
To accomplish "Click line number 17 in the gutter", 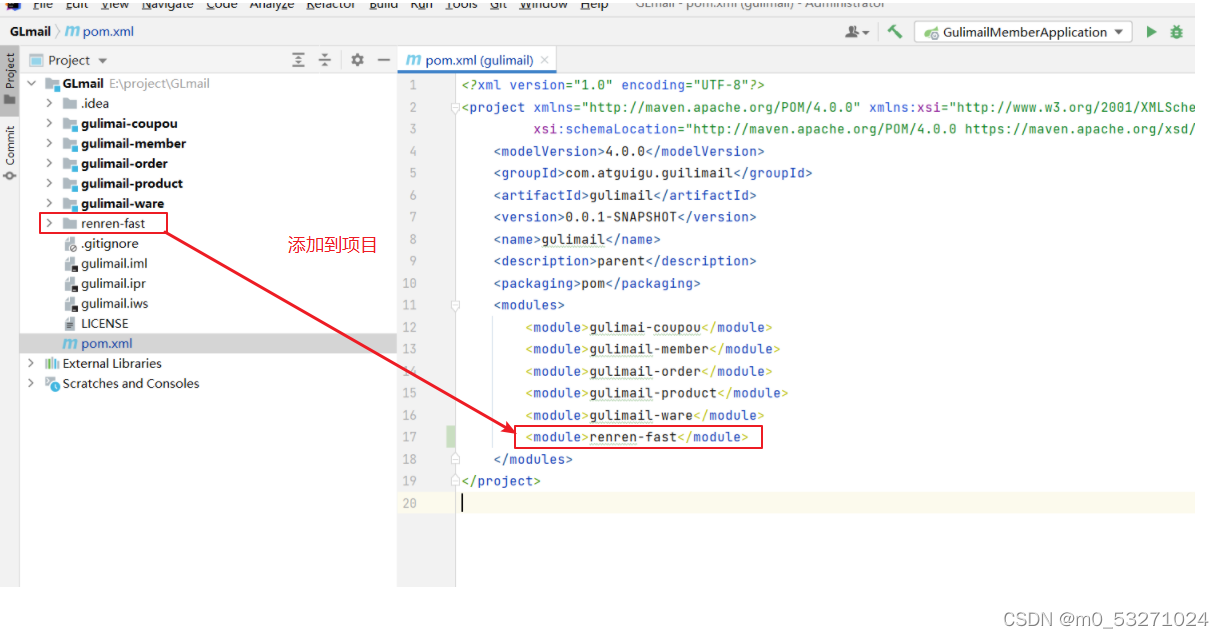I will coord(410,437).
